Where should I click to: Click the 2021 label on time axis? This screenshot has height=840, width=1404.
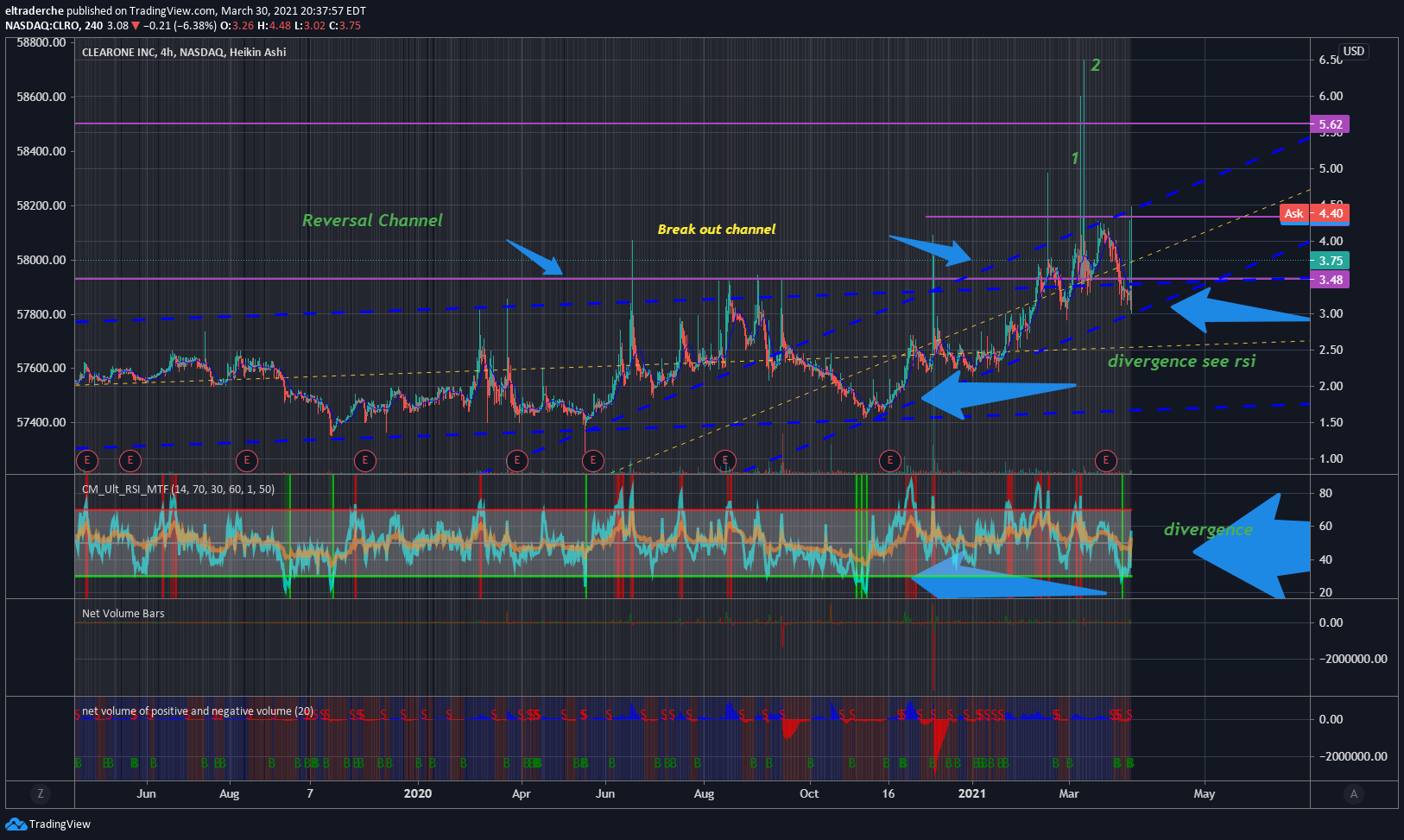pyautogui.click(x=971, y=793)
